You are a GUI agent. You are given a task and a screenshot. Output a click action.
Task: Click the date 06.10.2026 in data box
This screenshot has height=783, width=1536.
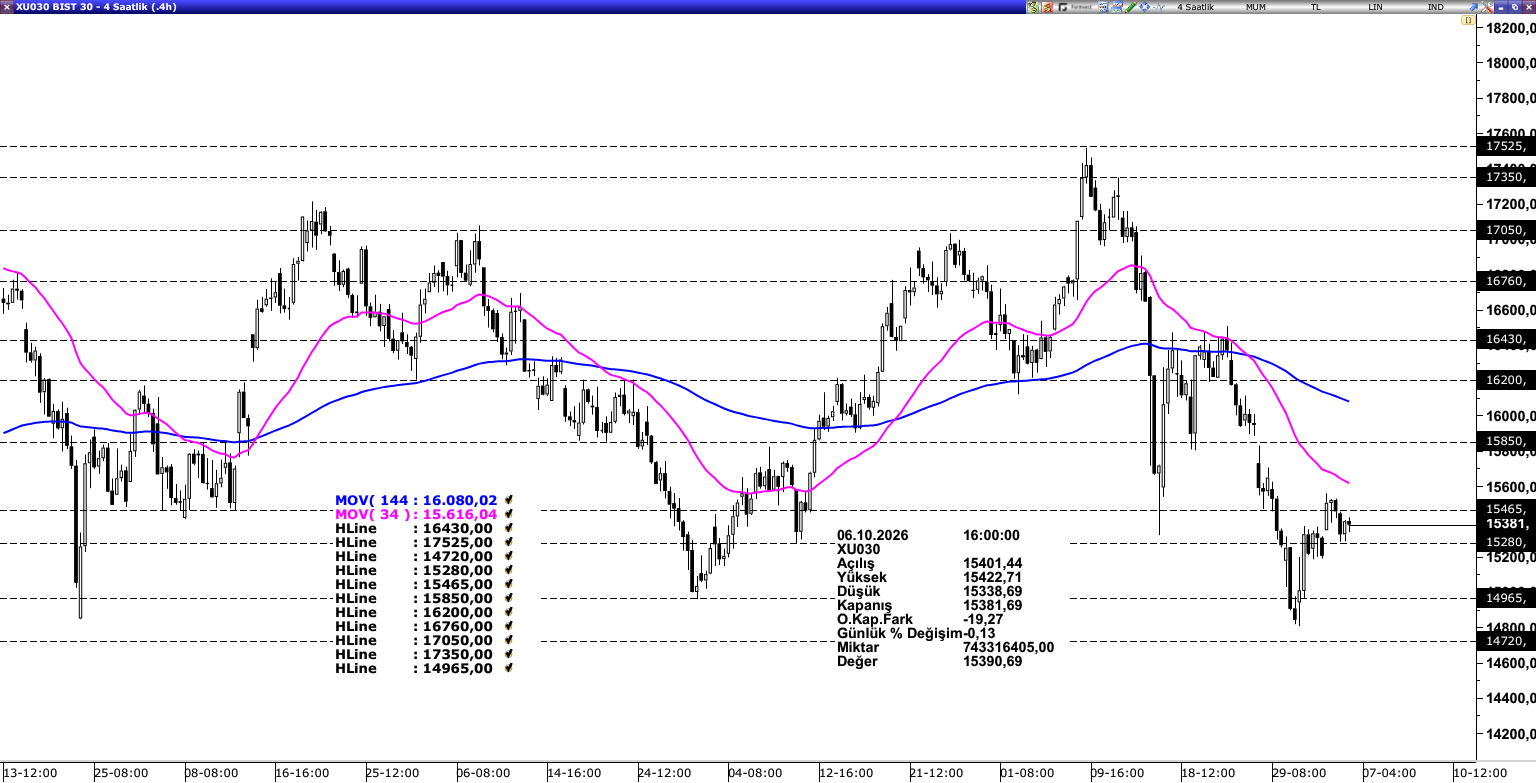[x=872, y=535]
